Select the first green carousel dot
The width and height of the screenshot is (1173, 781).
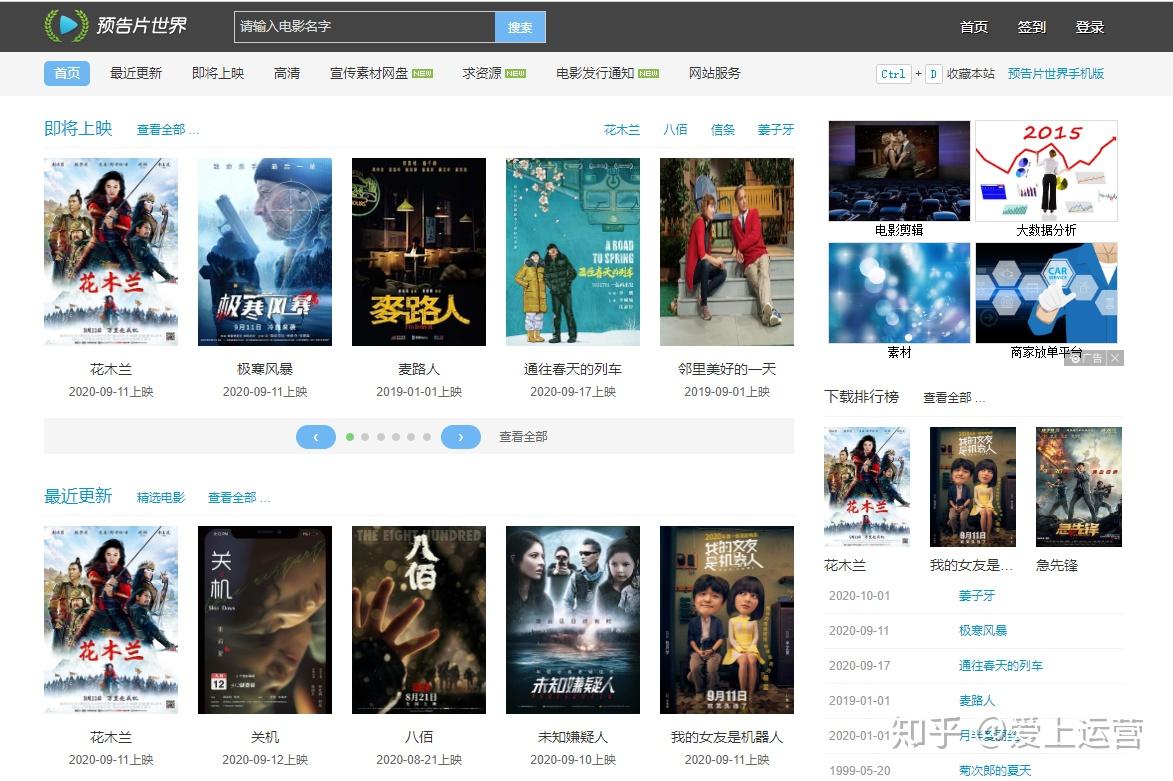click(349, 437)
